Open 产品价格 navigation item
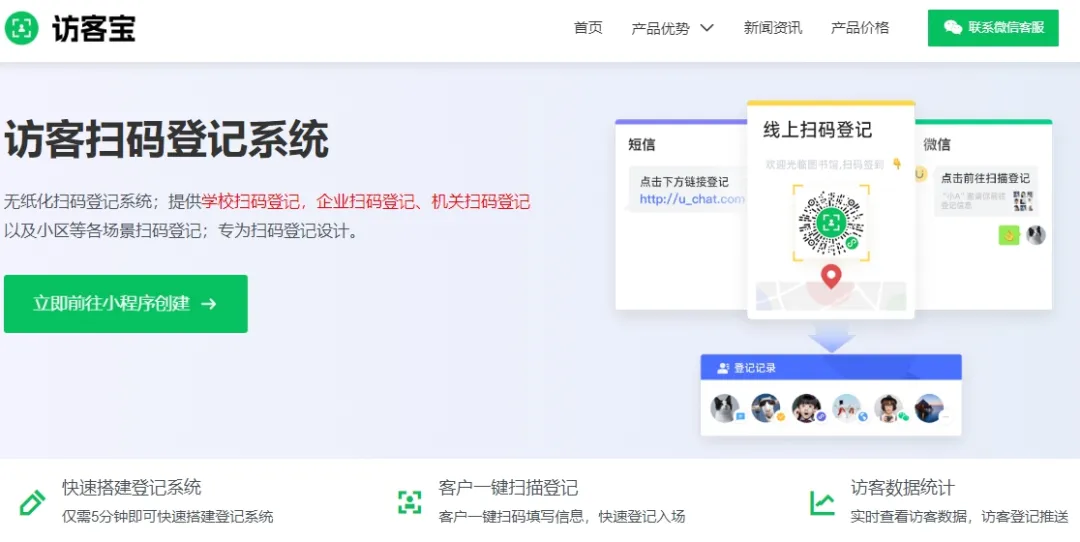Image resolution: width=1080 pixels, height=542 pixels. tap(860, 28)
